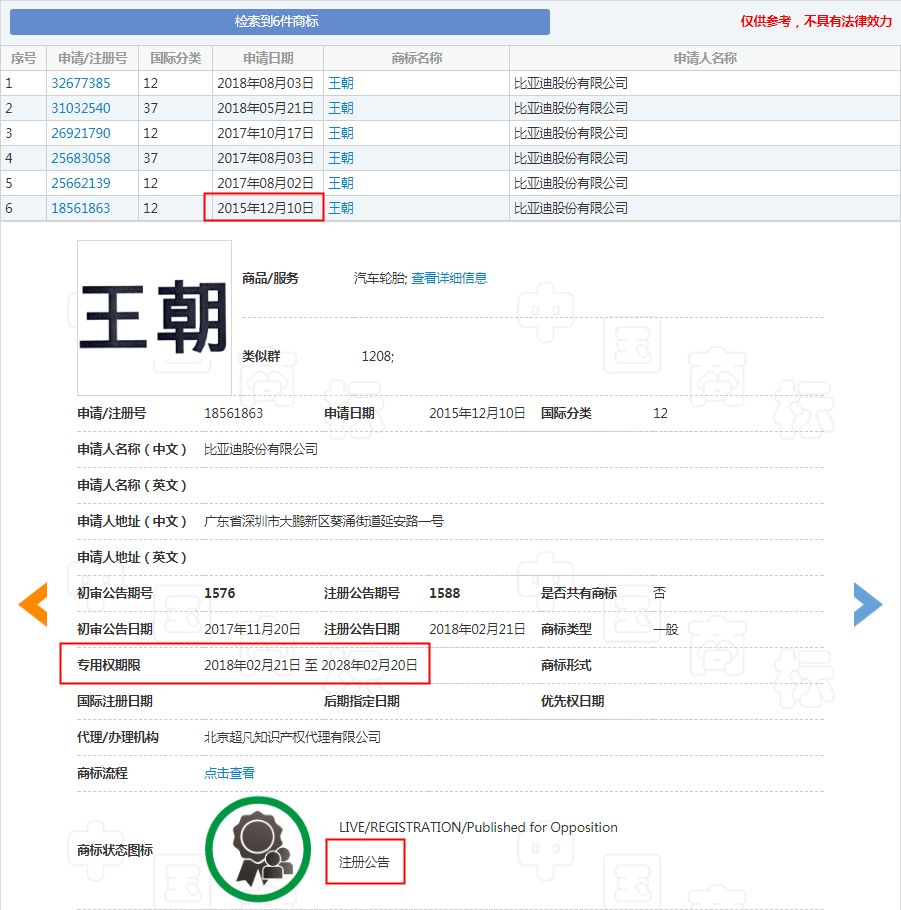This screenshot has width=901, height=910.
Task: Click the 序号 column header
Action: [23, 58]
